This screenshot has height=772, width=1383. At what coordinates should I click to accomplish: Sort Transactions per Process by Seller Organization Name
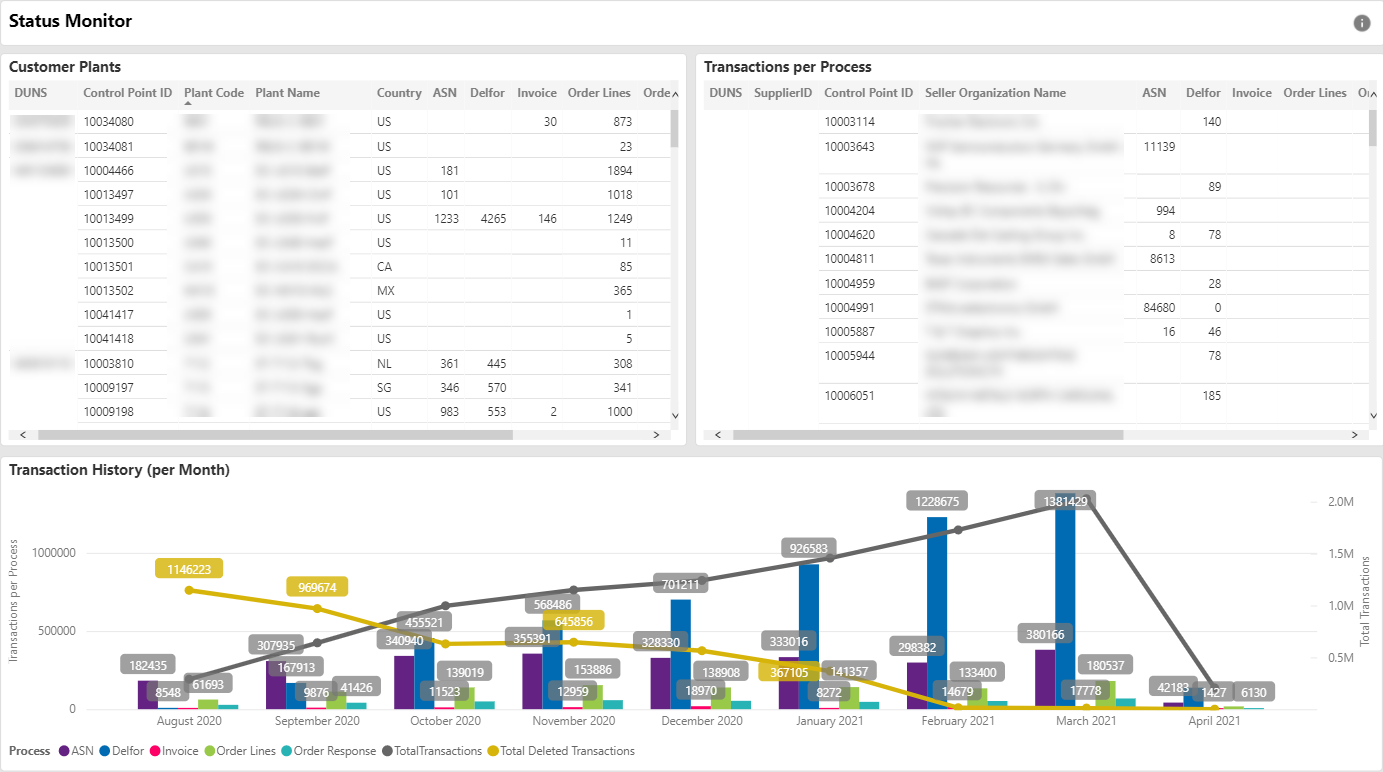pos(995,93)
